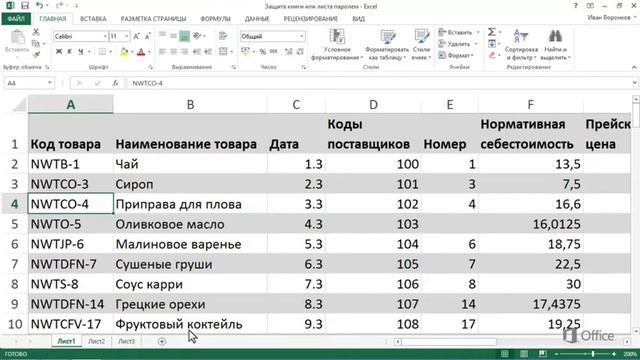Undo the last action in quick access toolbar
Image resolution: width=640 pixels, height=360 pixels.
(x=40, y=6)
